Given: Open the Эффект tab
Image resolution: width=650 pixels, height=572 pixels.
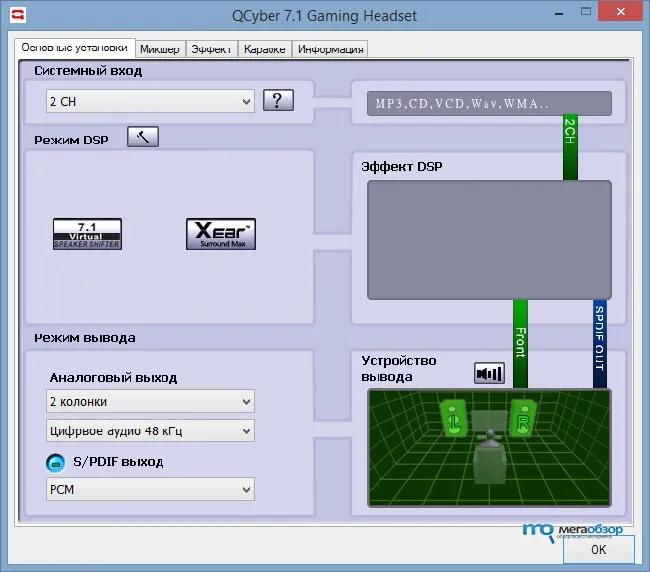Looking at the screenshot, I should coord(212,49).
